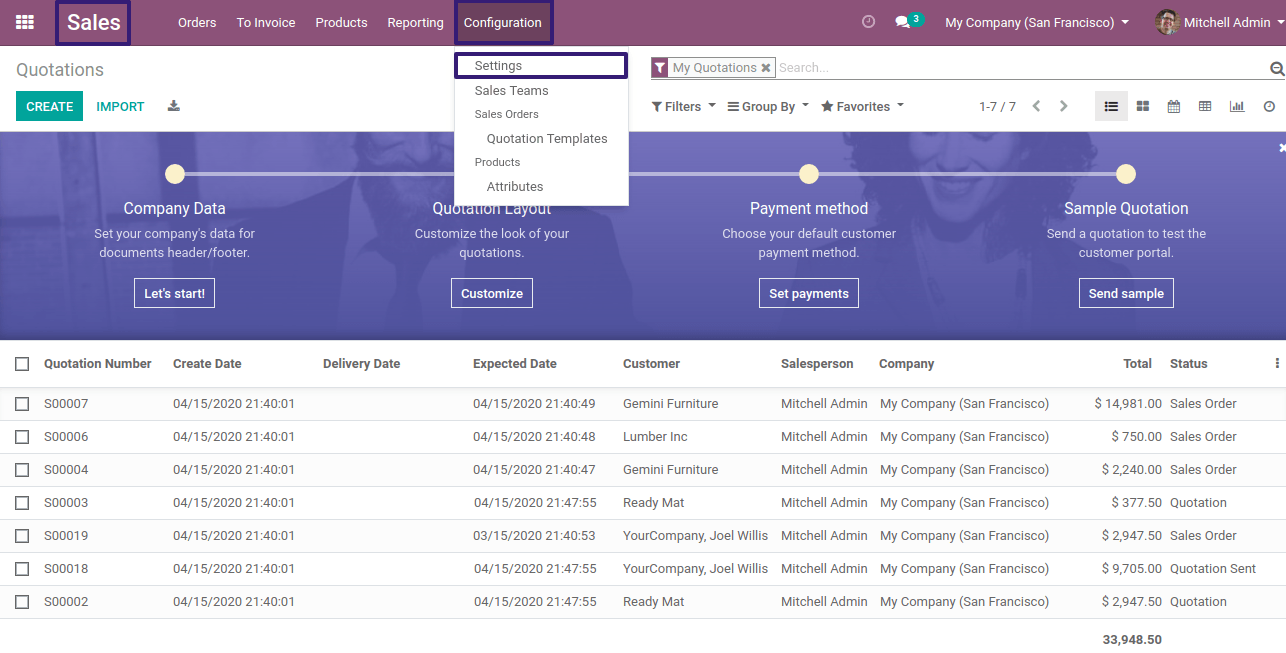Click the Sample Quotation step circle
The width and height of the screenshot is (1286, 653).
[x=1126, y=174]
